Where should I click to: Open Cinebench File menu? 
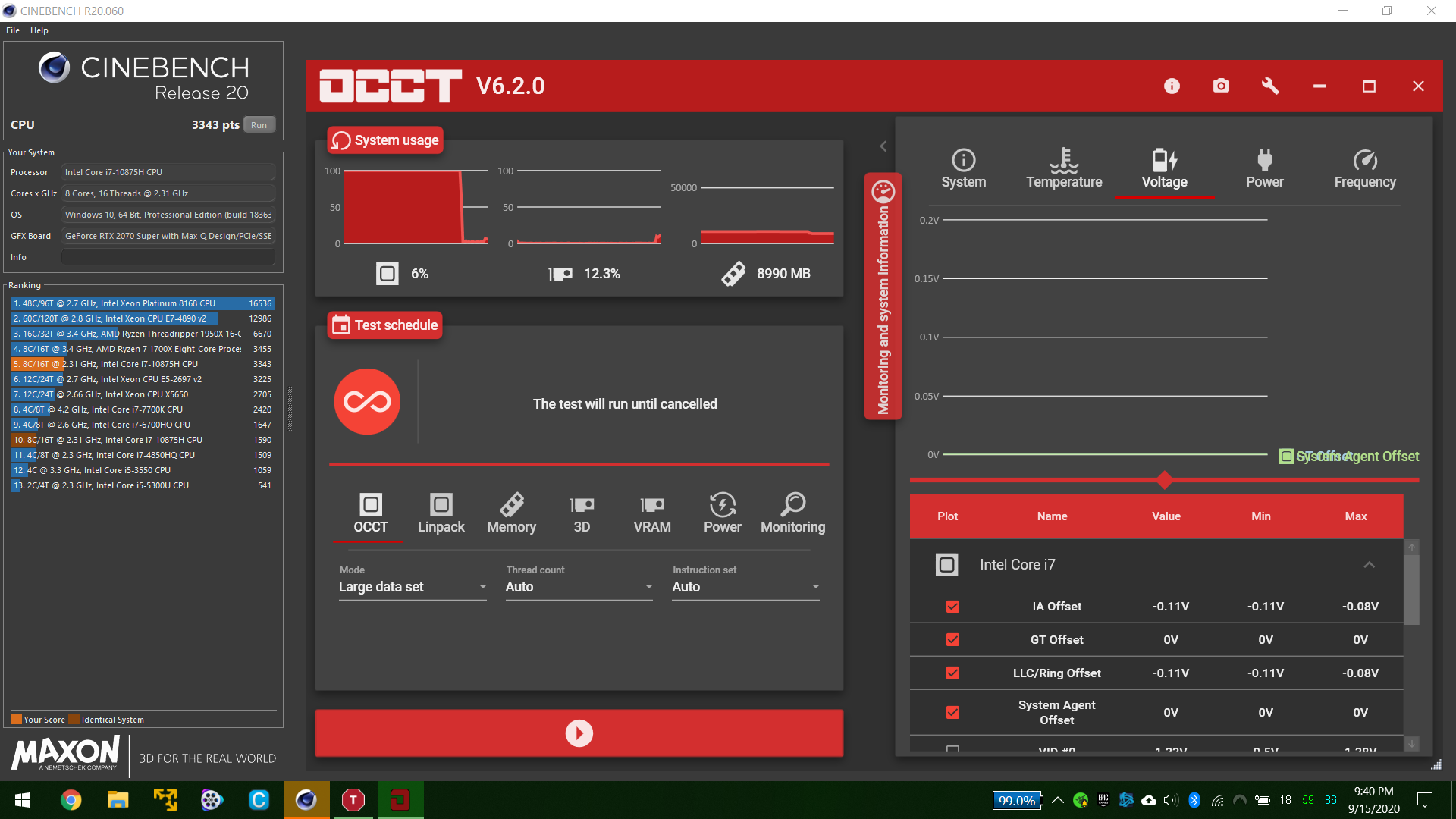pyautogui.click(x=13, y=30)
